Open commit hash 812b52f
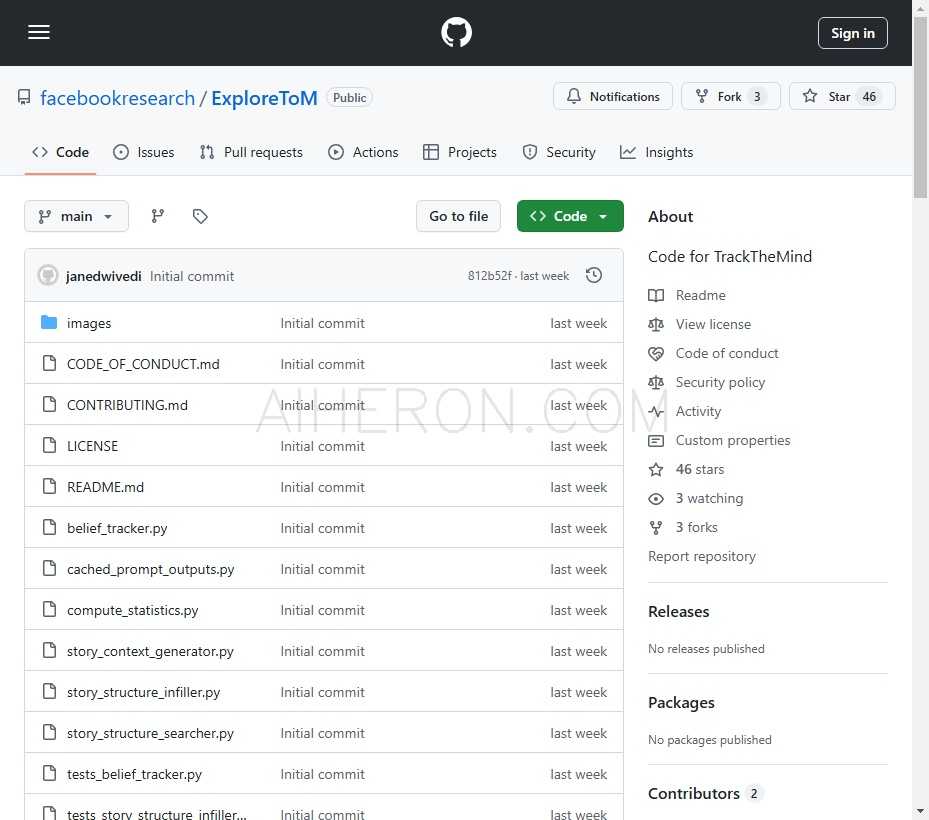This screenshot has height=820, width=929. click(489, 276)
